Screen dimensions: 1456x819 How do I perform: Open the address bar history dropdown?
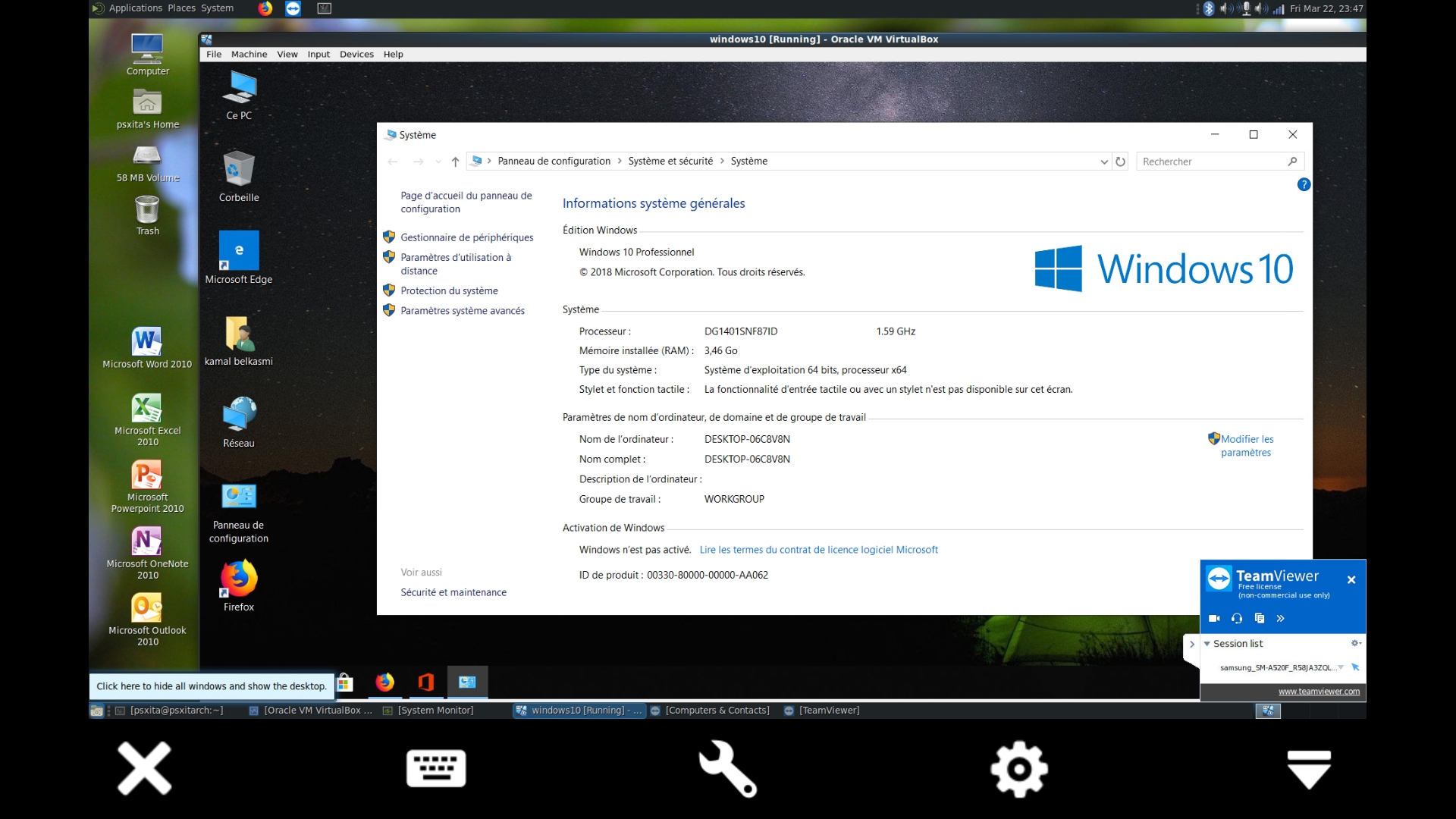[x=1104, y=162]
